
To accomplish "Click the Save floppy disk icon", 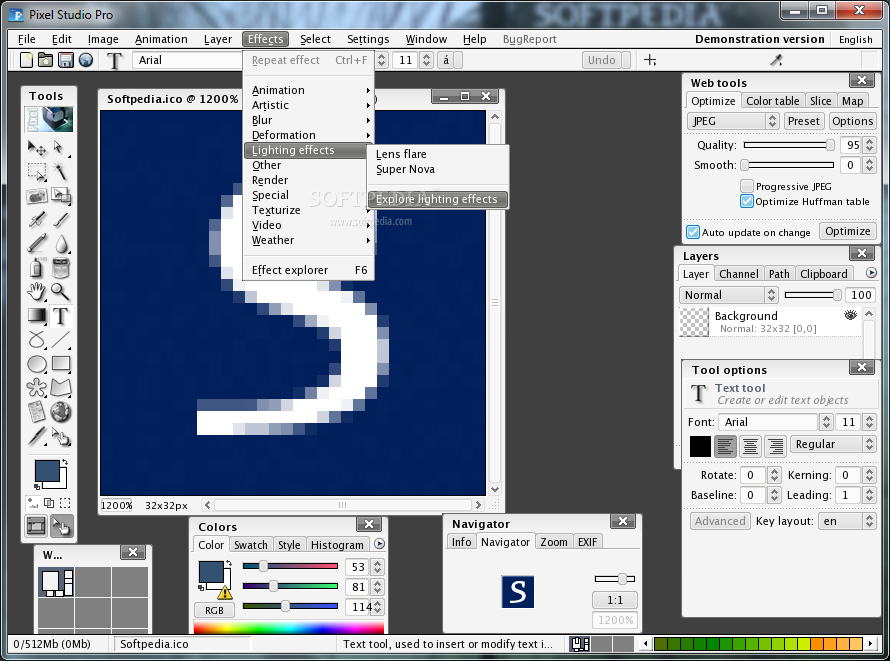I will tap(66, 60).
